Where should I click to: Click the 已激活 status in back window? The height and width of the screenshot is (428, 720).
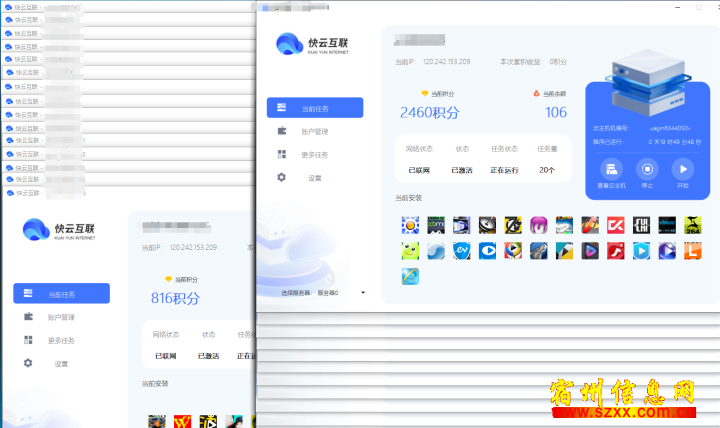[208, 356]
